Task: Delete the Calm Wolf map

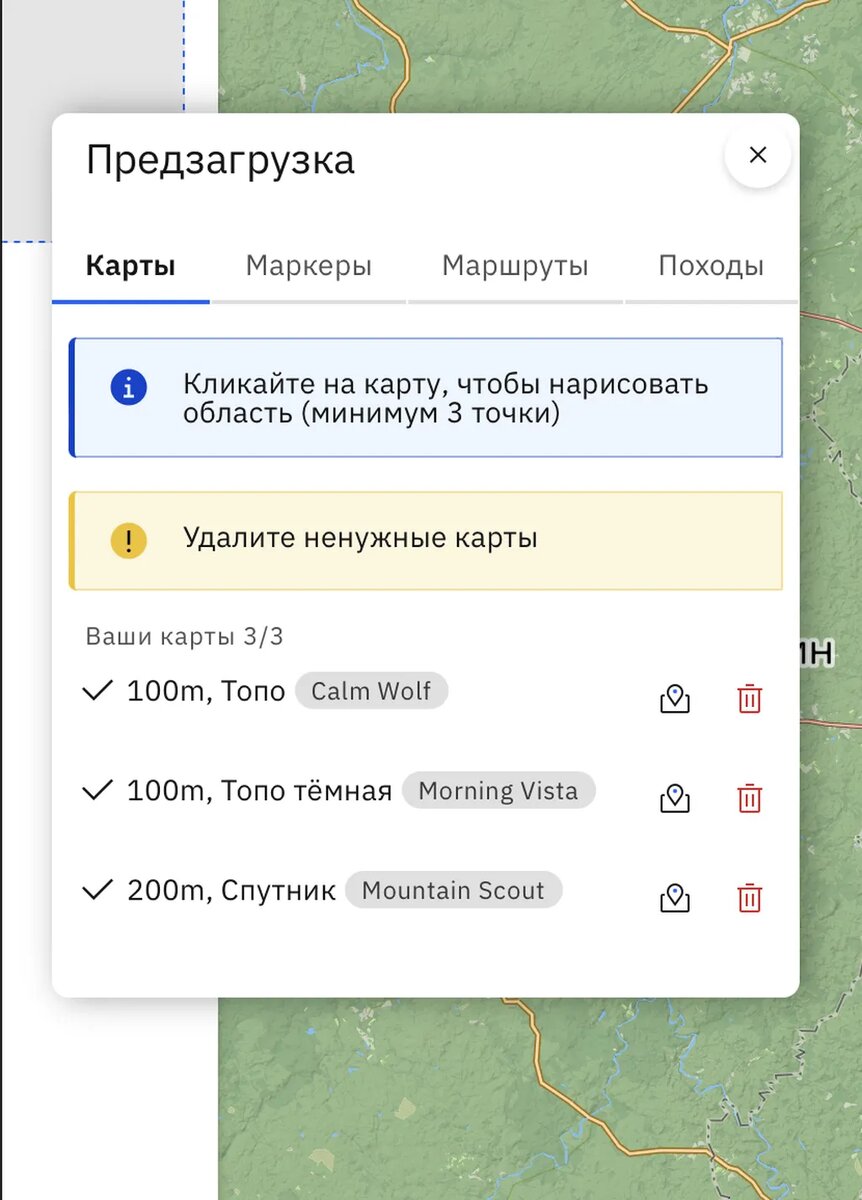Action: (x=749, y=699)
